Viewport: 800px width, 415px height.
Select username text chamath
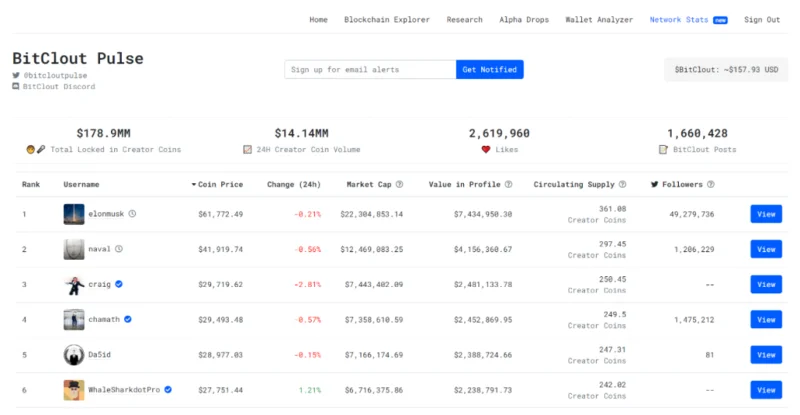tap(104, 320)
